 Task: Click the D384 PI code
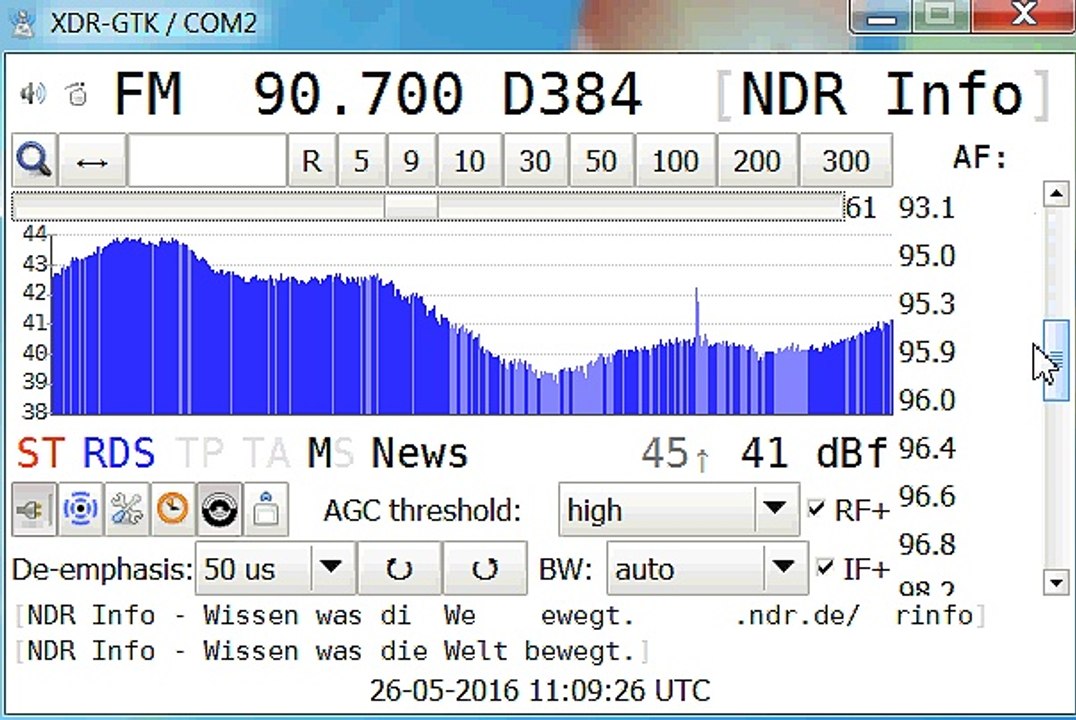pyautogui.click(x=572, y=93)
